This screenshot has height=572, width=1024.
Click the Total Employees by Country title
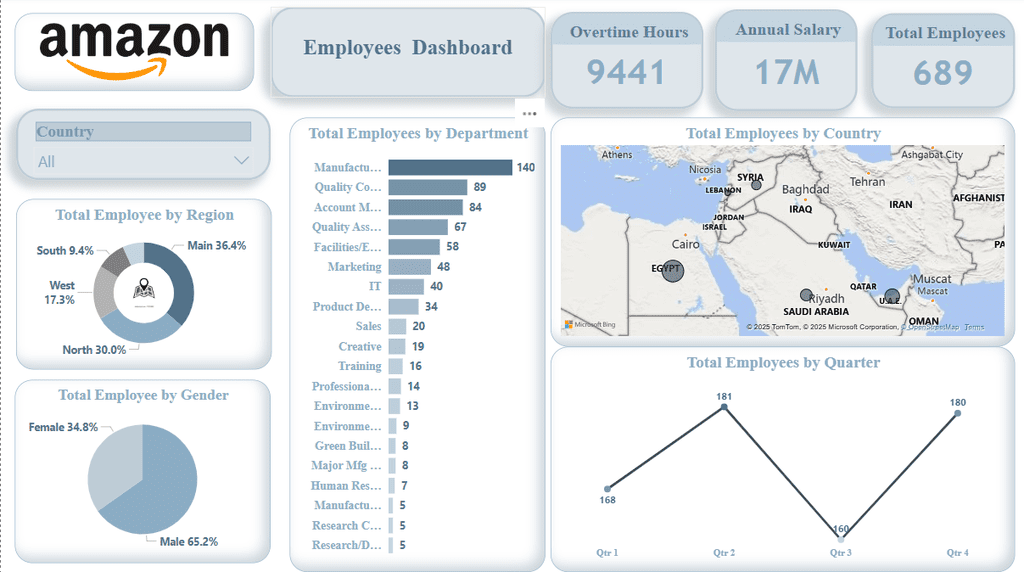[x=783, y=133]
